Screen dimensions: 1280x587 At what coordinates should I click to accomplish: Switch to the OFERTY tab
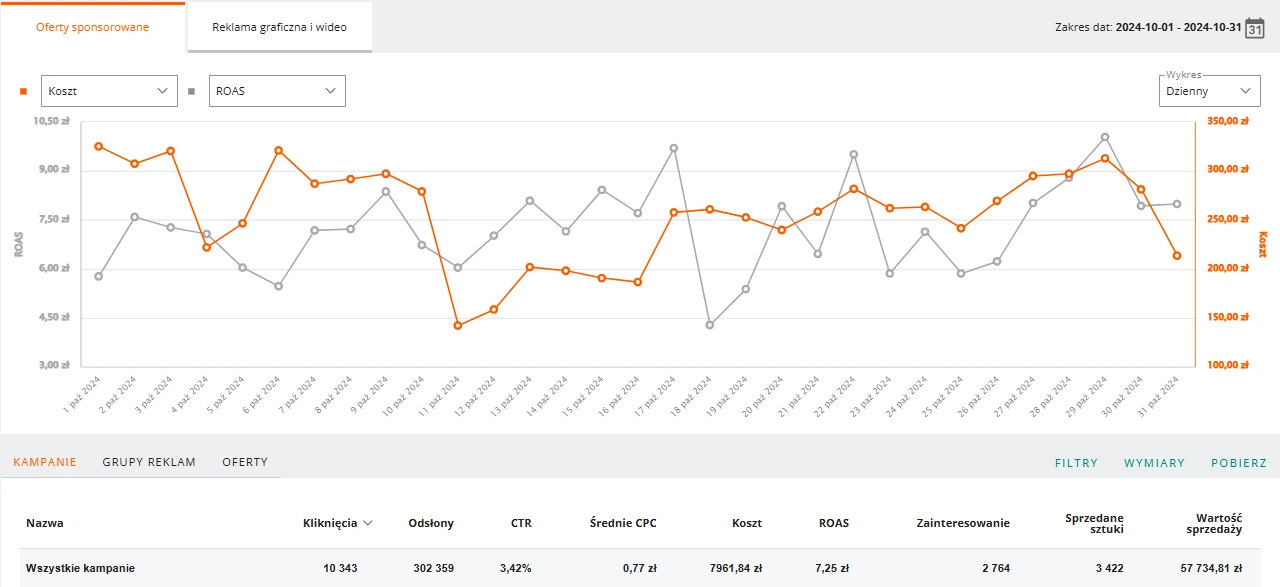tap(245, 462)
